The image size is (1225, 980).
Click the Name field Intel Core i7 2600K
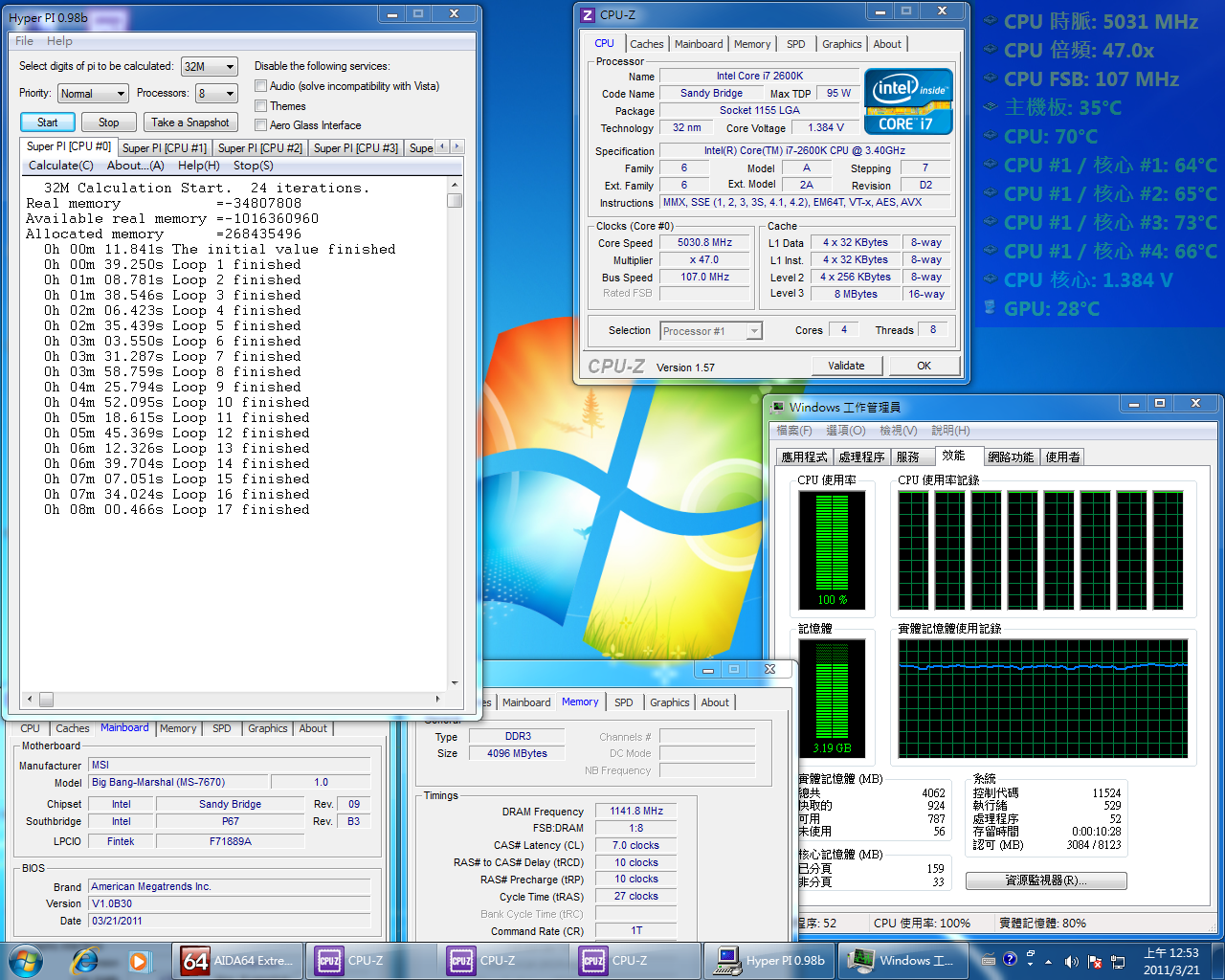(x=760, y=76)
